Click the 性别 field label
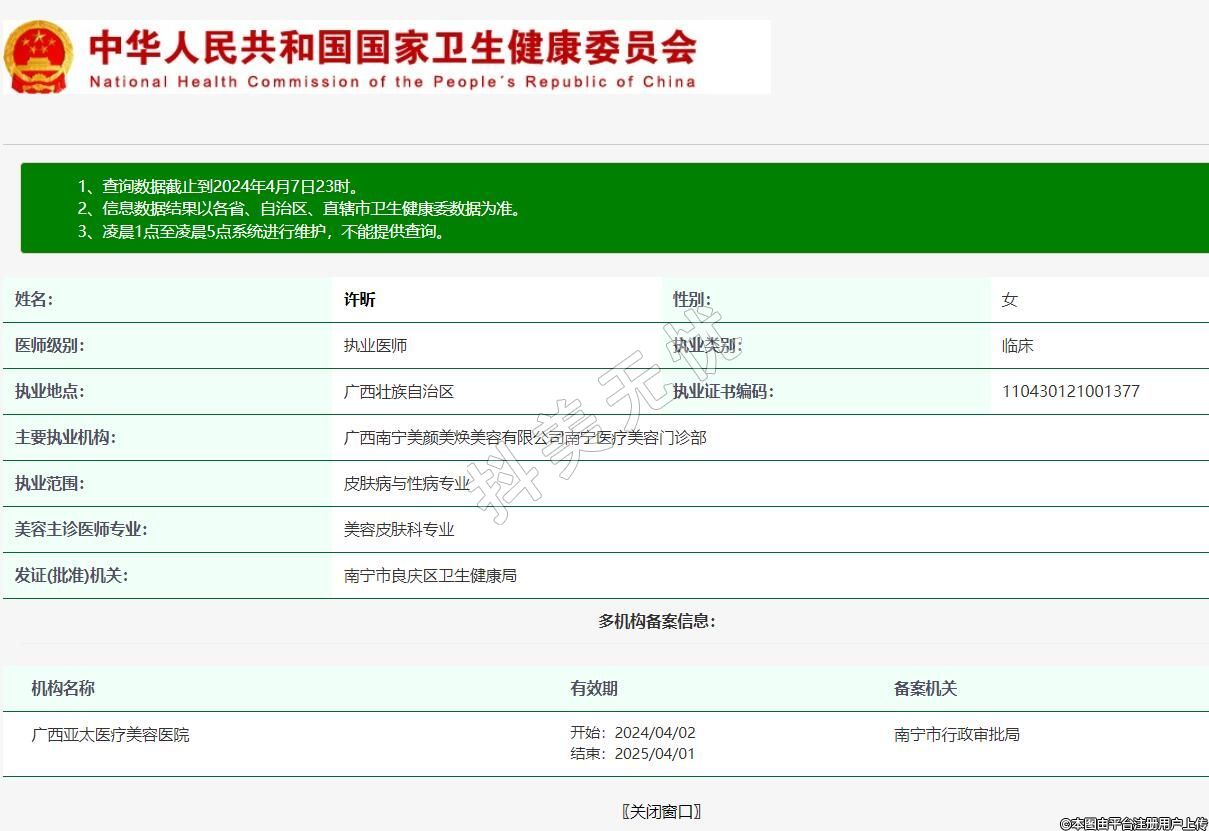 692,300
